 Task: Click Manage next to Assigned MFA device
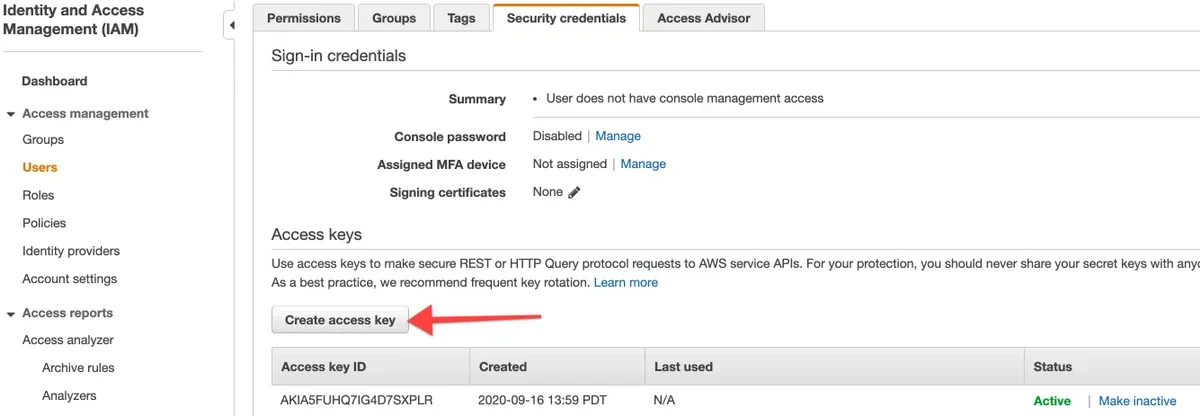pos(643,164)
